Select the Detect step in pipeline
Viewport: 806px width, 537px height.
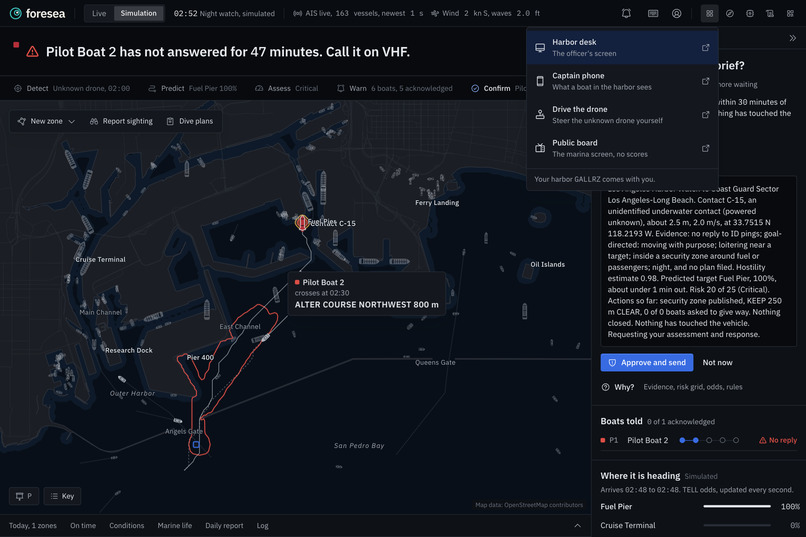tap(72, 88)
